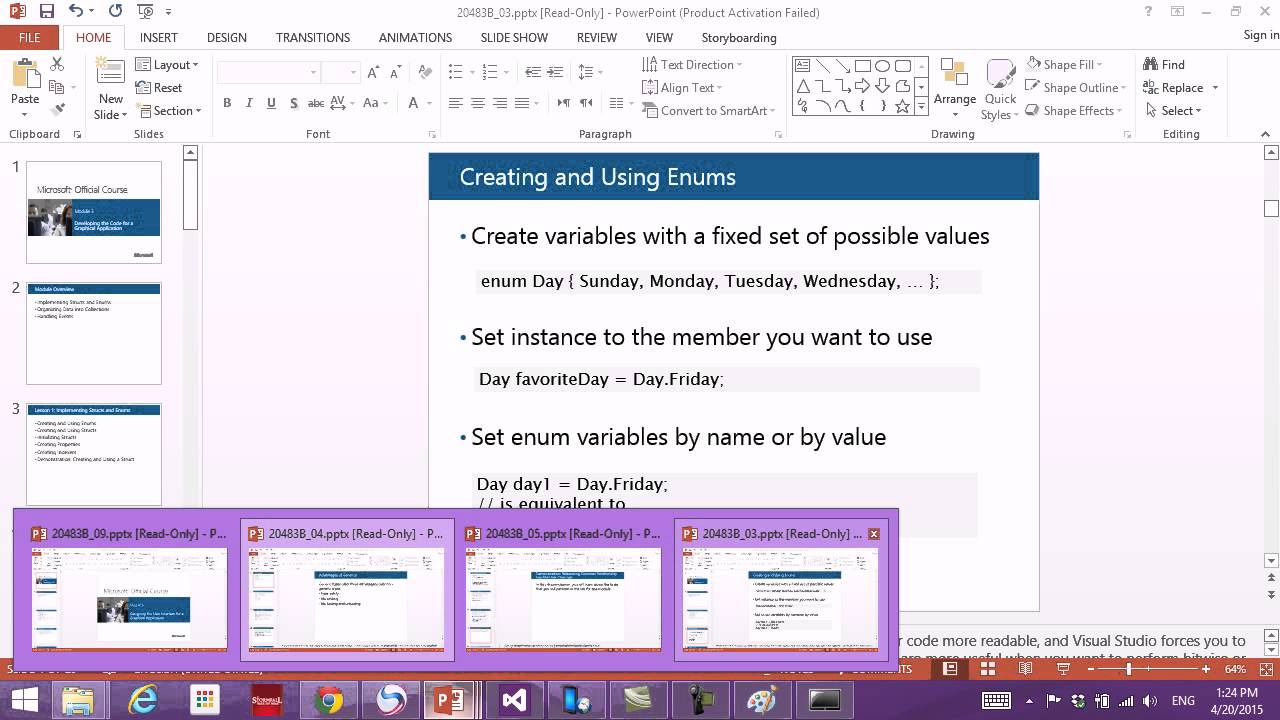Switch to the ANIMATIONS ribbon tab

pyautogui.click(x=415, y=37)
